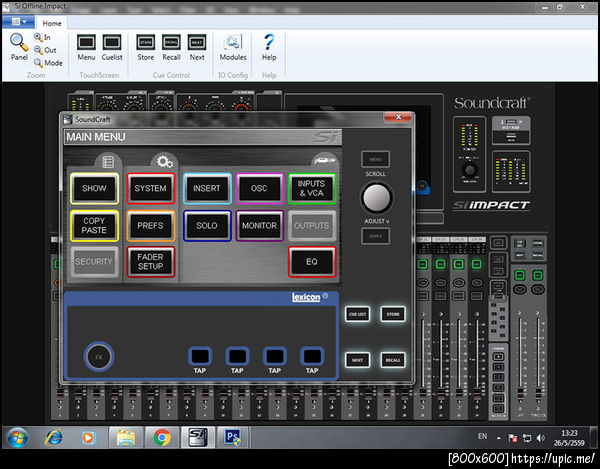Open the SOLO menu

[x=207, y=226]
